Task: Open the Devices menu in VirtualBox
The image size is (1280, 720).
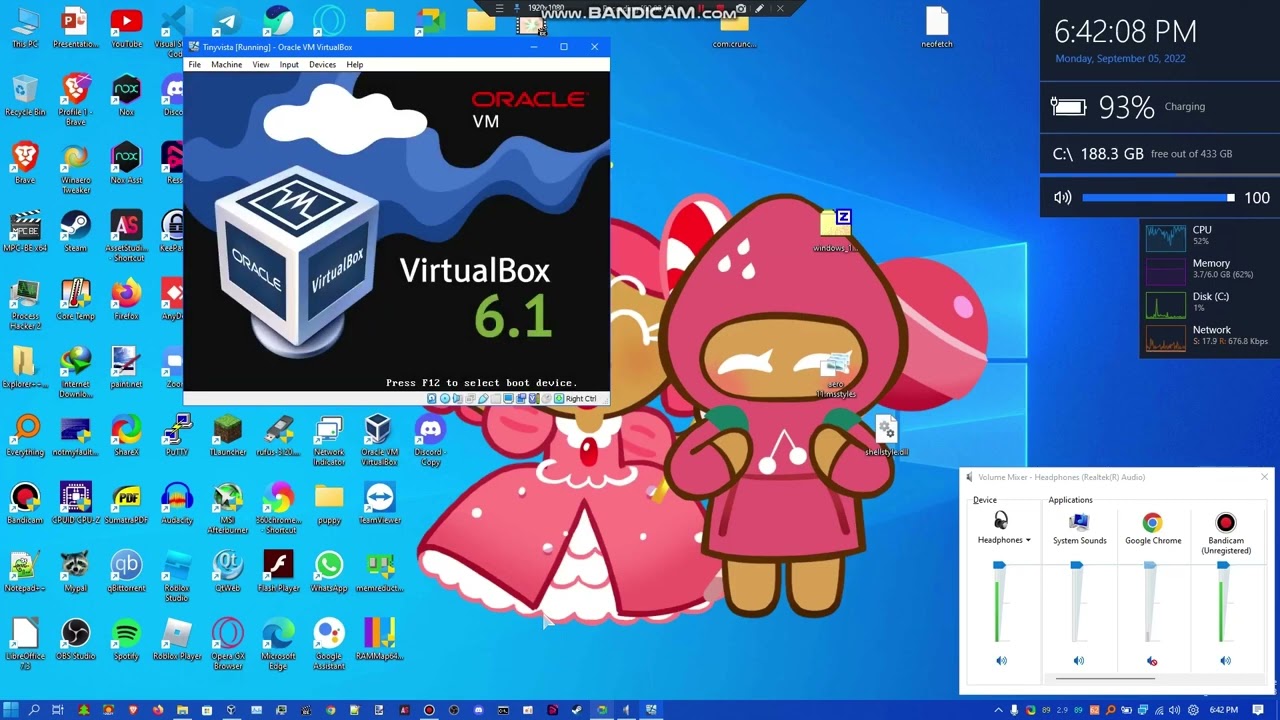Action: (322, 64)
